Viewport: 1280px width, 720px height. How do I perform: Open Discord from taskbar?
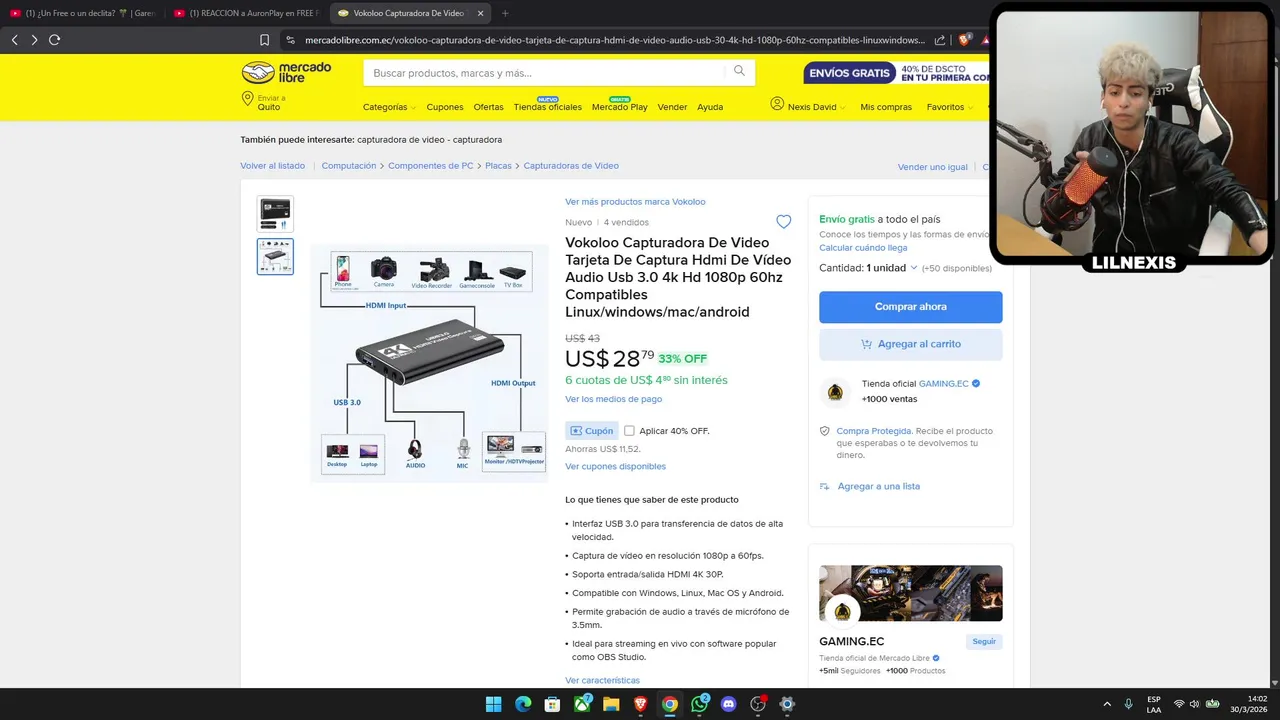[x=728, y=704]
